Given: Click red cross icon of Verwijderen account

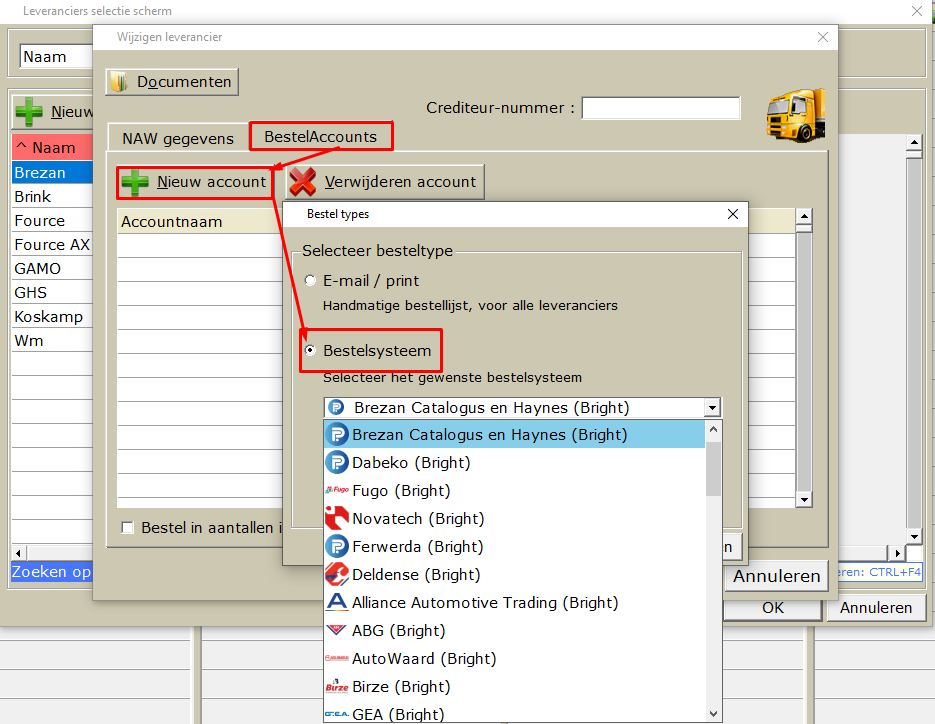Looking at the screenshot, I should [303, 182].
